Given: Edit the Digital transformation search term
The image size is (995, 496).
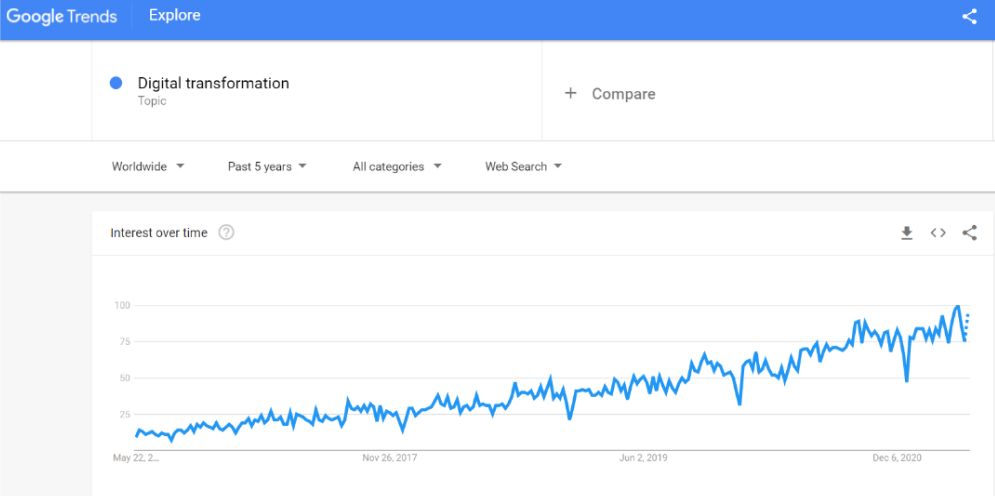Looking at the screenshot, I should point(213,83).
